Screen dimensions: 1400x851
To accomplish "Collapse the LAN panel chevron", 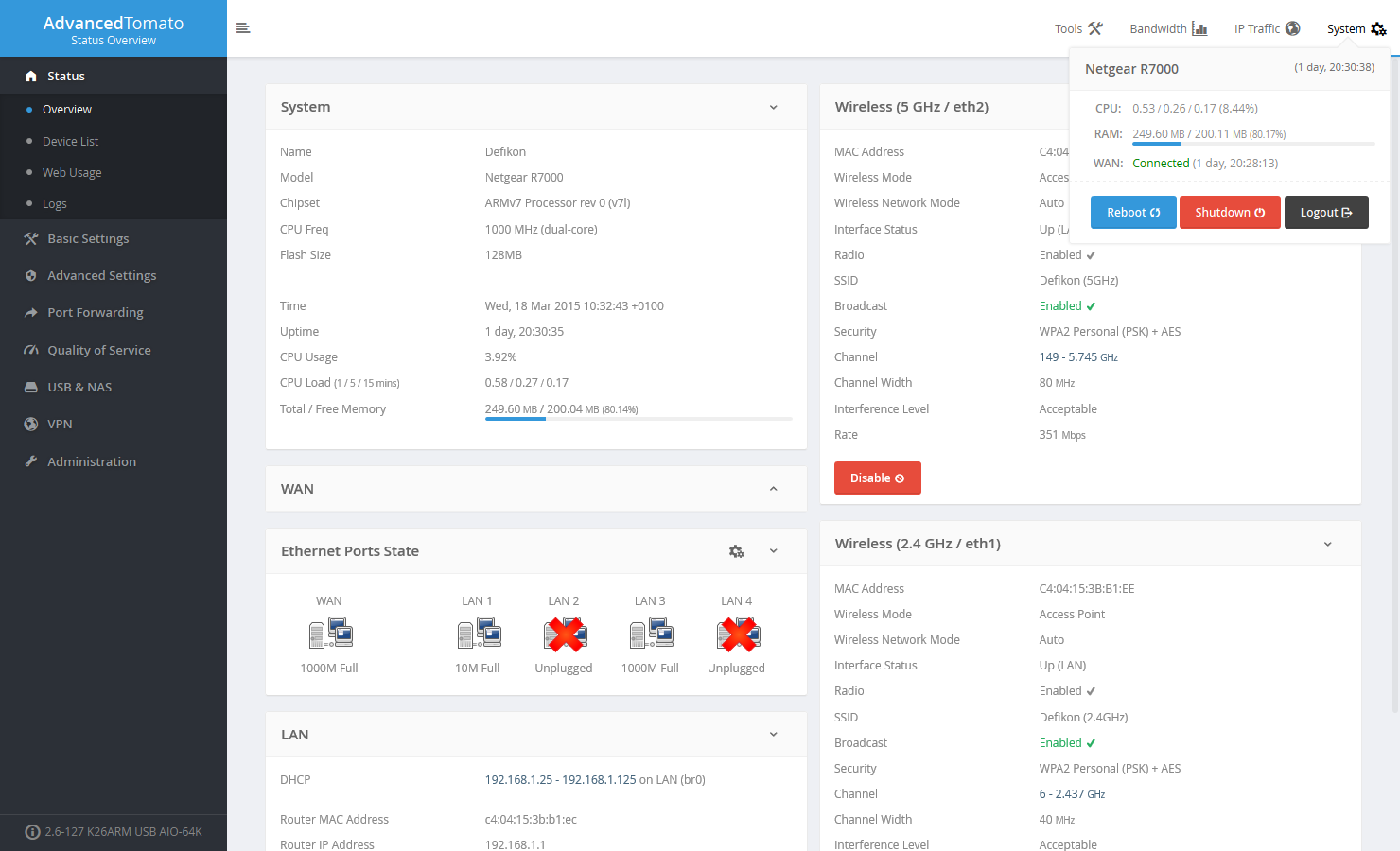I will tap(773, 735).
